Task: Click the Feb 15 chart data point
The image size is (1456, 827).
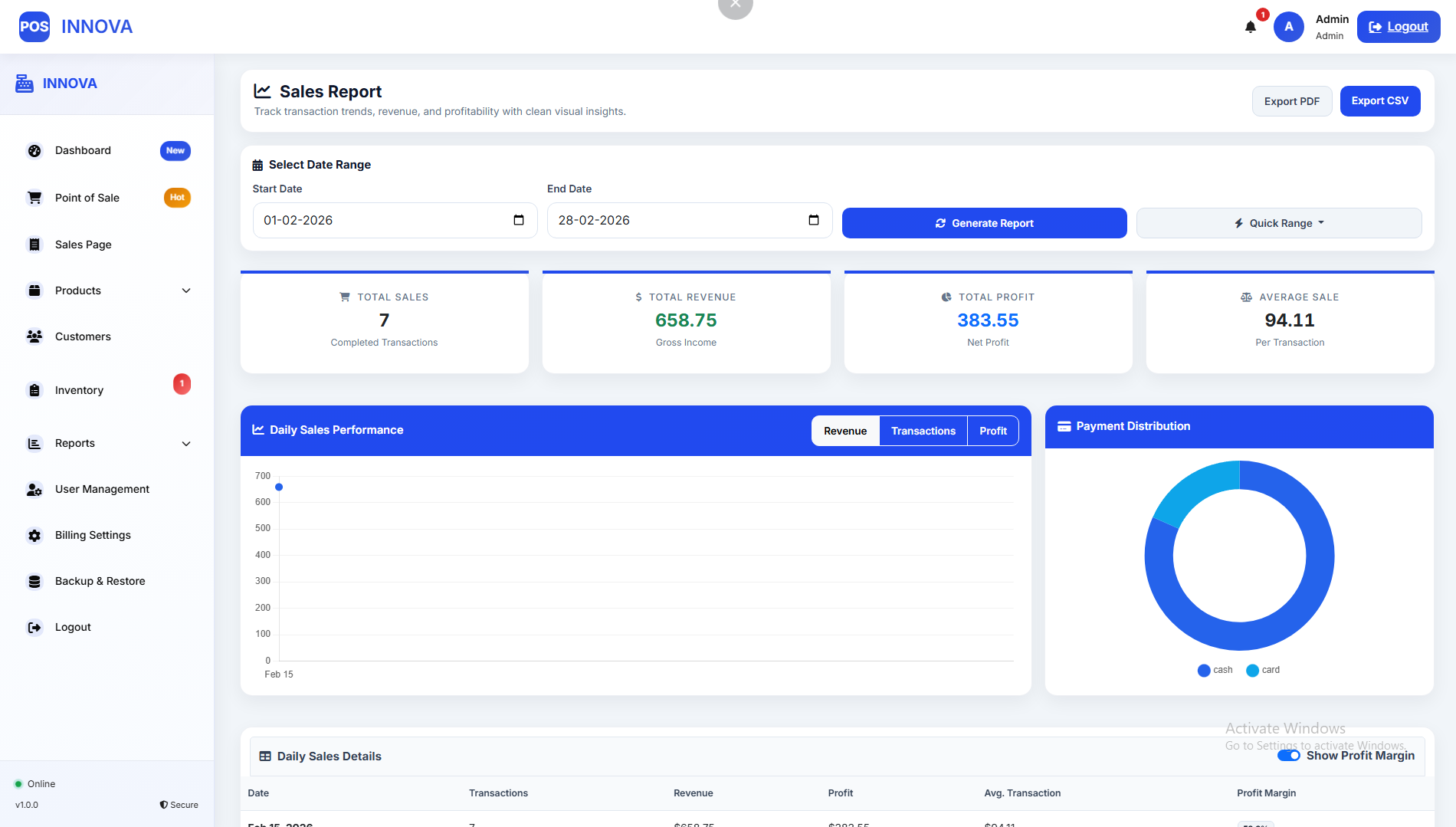Action: [x=279, y=487]
